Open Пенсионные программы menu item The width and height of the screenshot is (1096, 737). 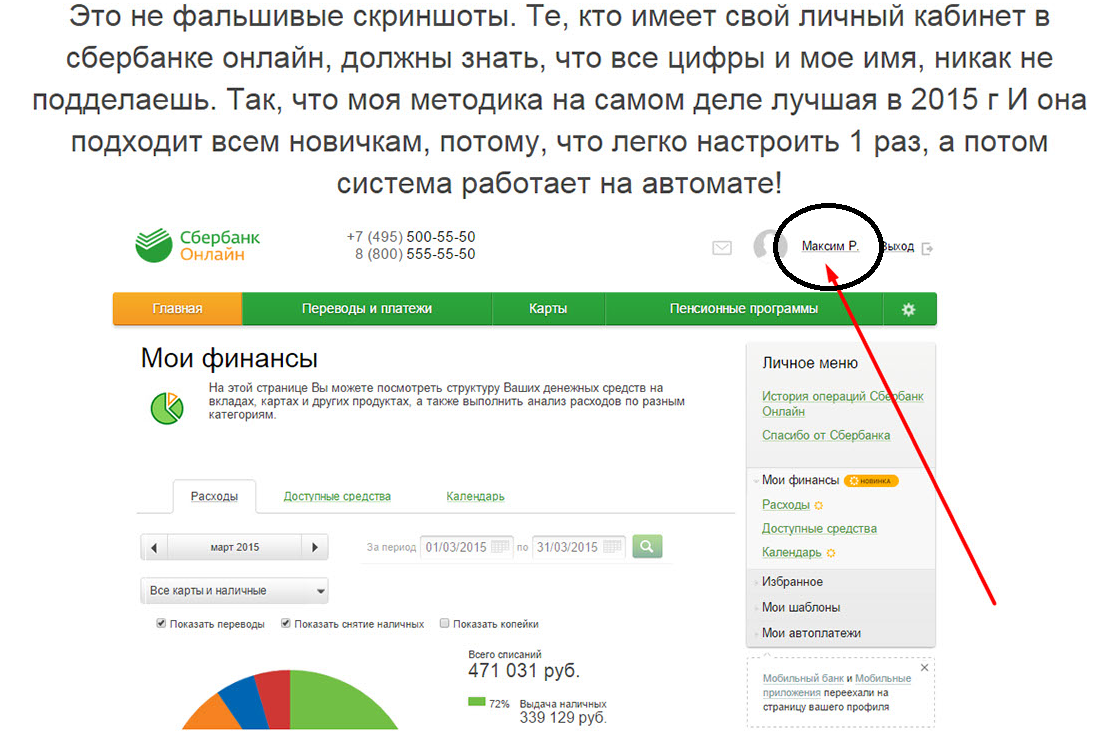(x=744, y=309)
